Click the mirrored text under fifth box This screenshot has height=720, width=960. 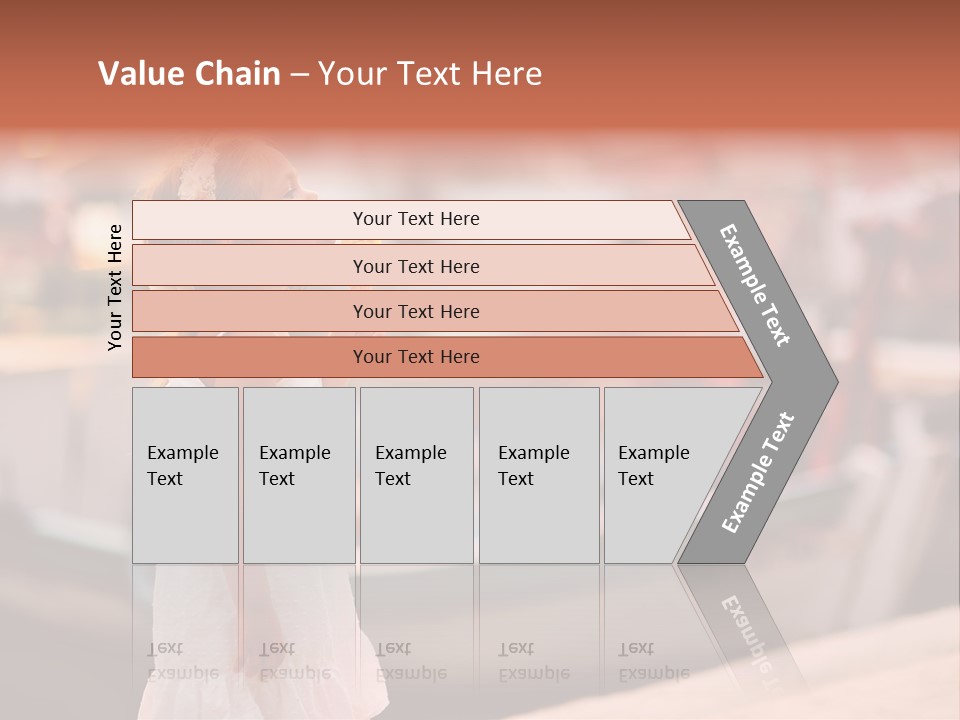[x=653, y=662]
